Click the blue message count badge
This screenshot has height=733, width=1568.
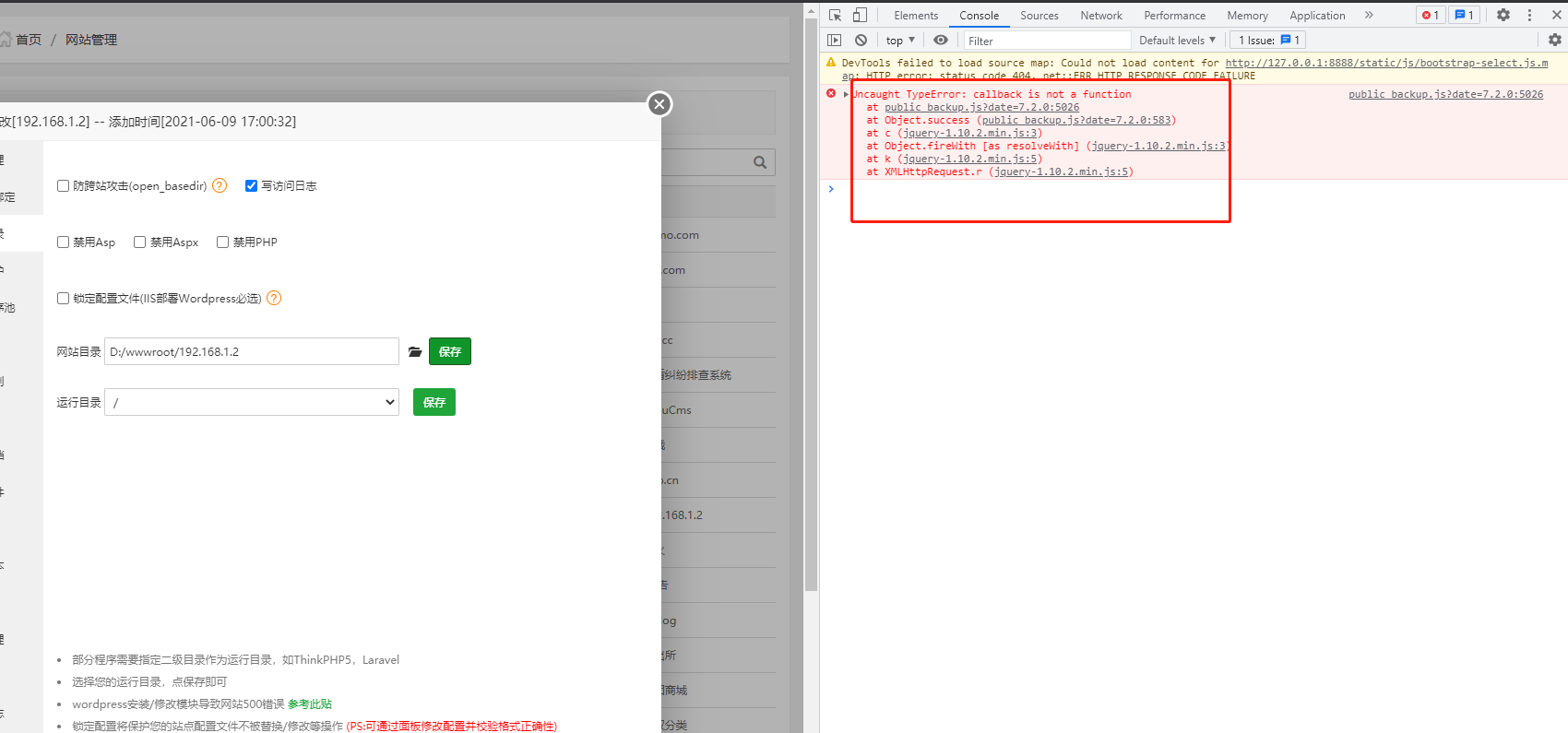click(1464, 15)
